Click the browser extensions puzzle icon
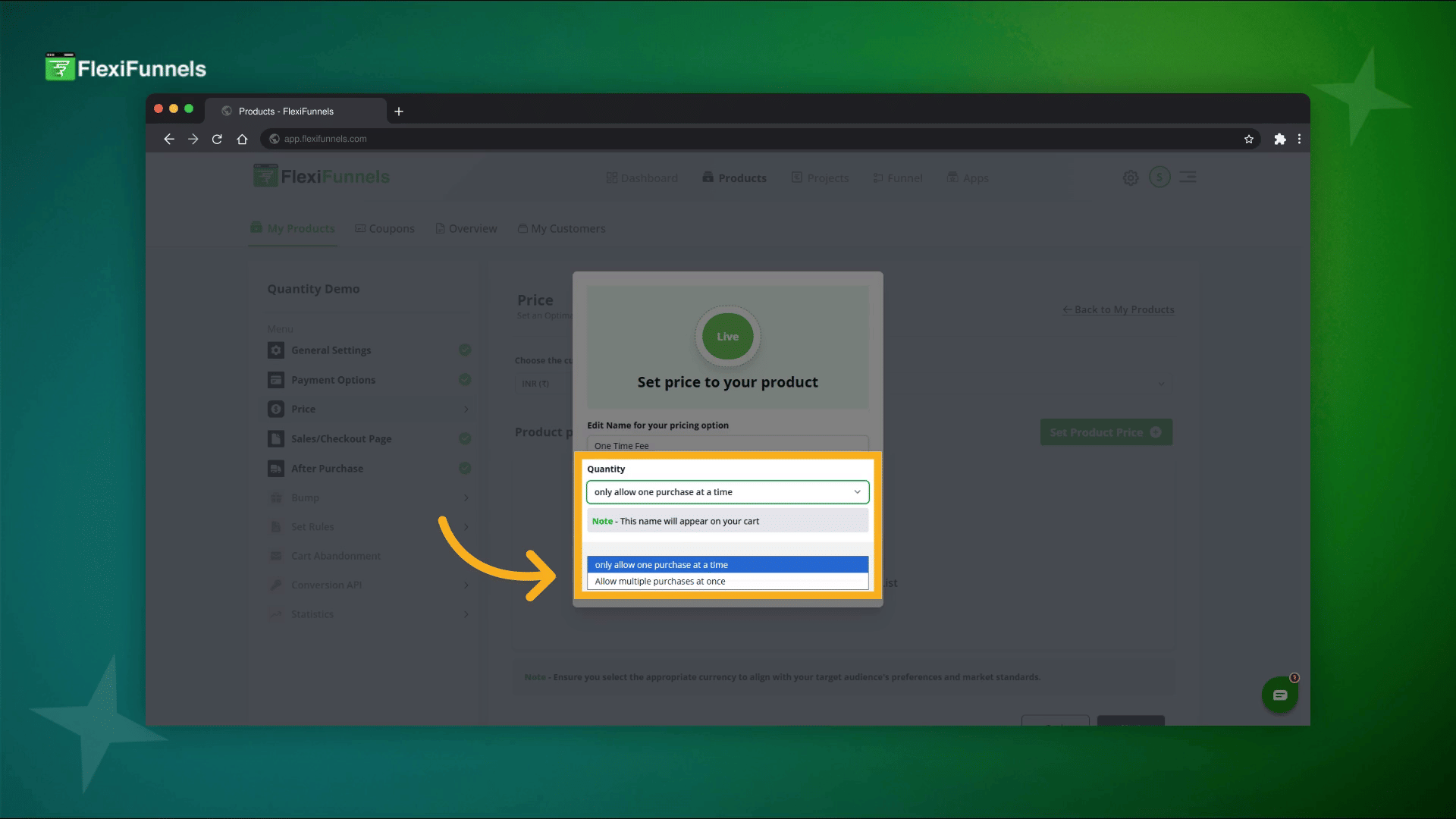This screenshot has width=1456, height=819. pyautogui.click(x=1279, y=139)
